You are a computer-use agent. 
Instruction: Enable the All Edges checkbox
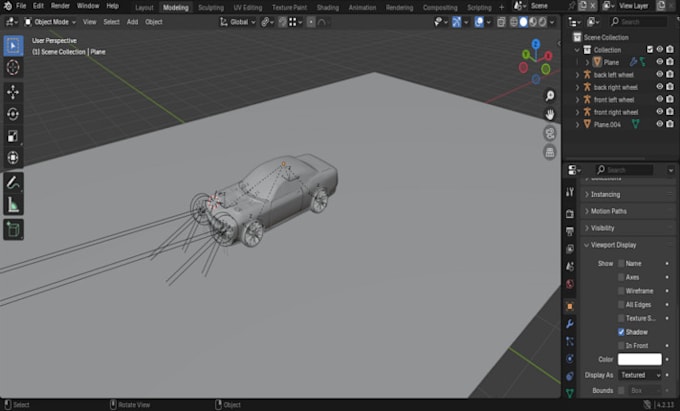click(621, 305)
